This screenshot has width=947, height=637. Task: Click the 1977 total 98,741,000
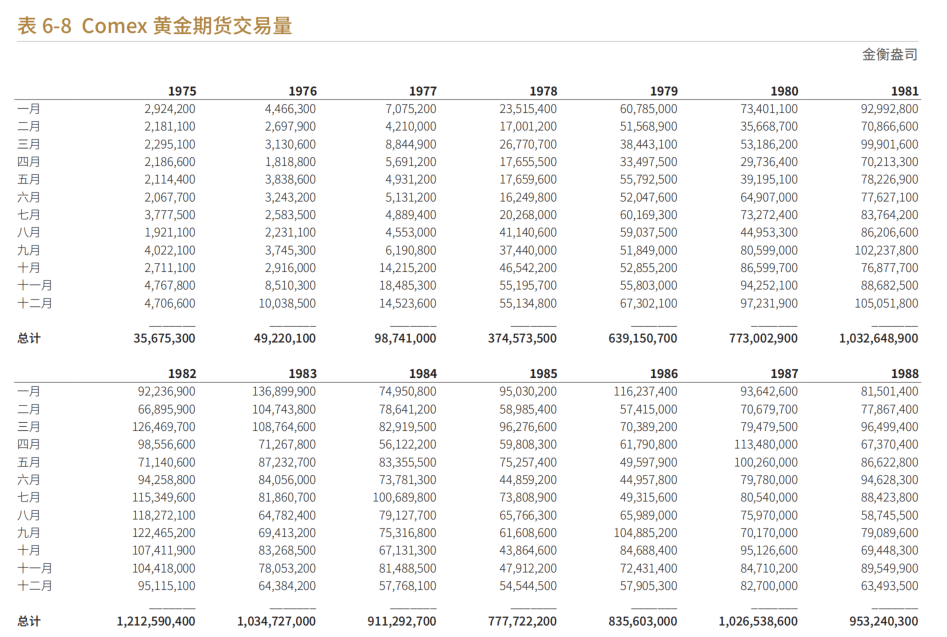pyautogui.click(x=405, y=338)
